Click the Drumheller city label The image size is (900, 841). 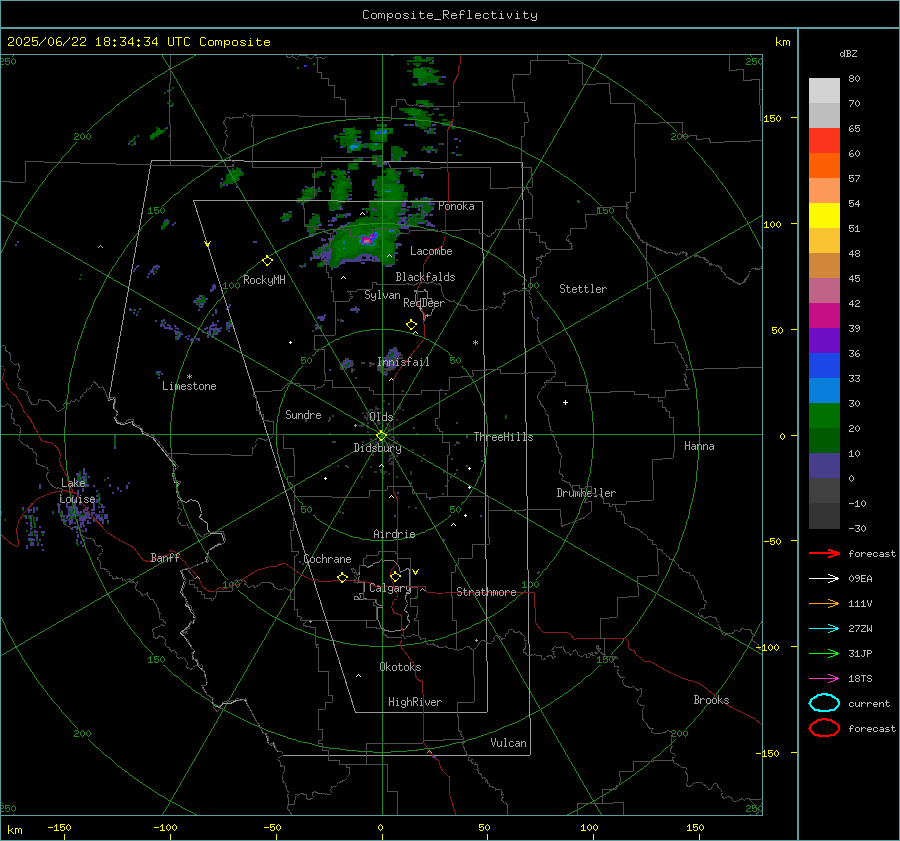pos(586,493)
